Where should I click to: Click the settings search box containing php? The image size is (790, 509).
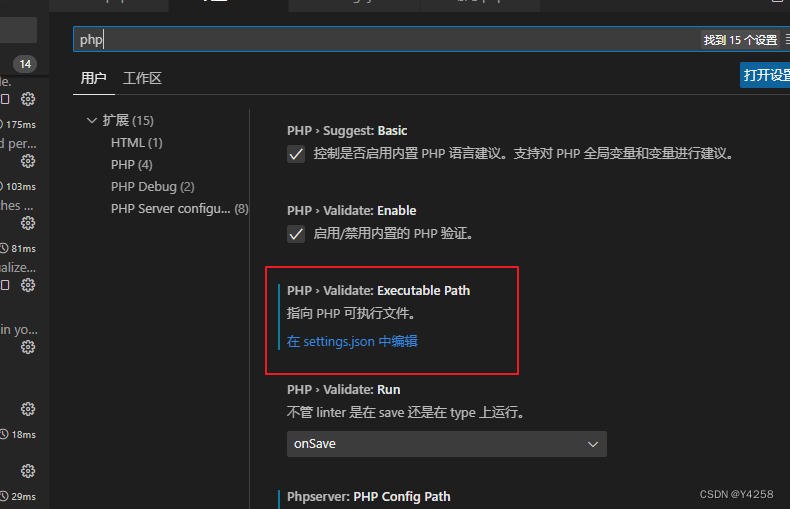point(385,39)
